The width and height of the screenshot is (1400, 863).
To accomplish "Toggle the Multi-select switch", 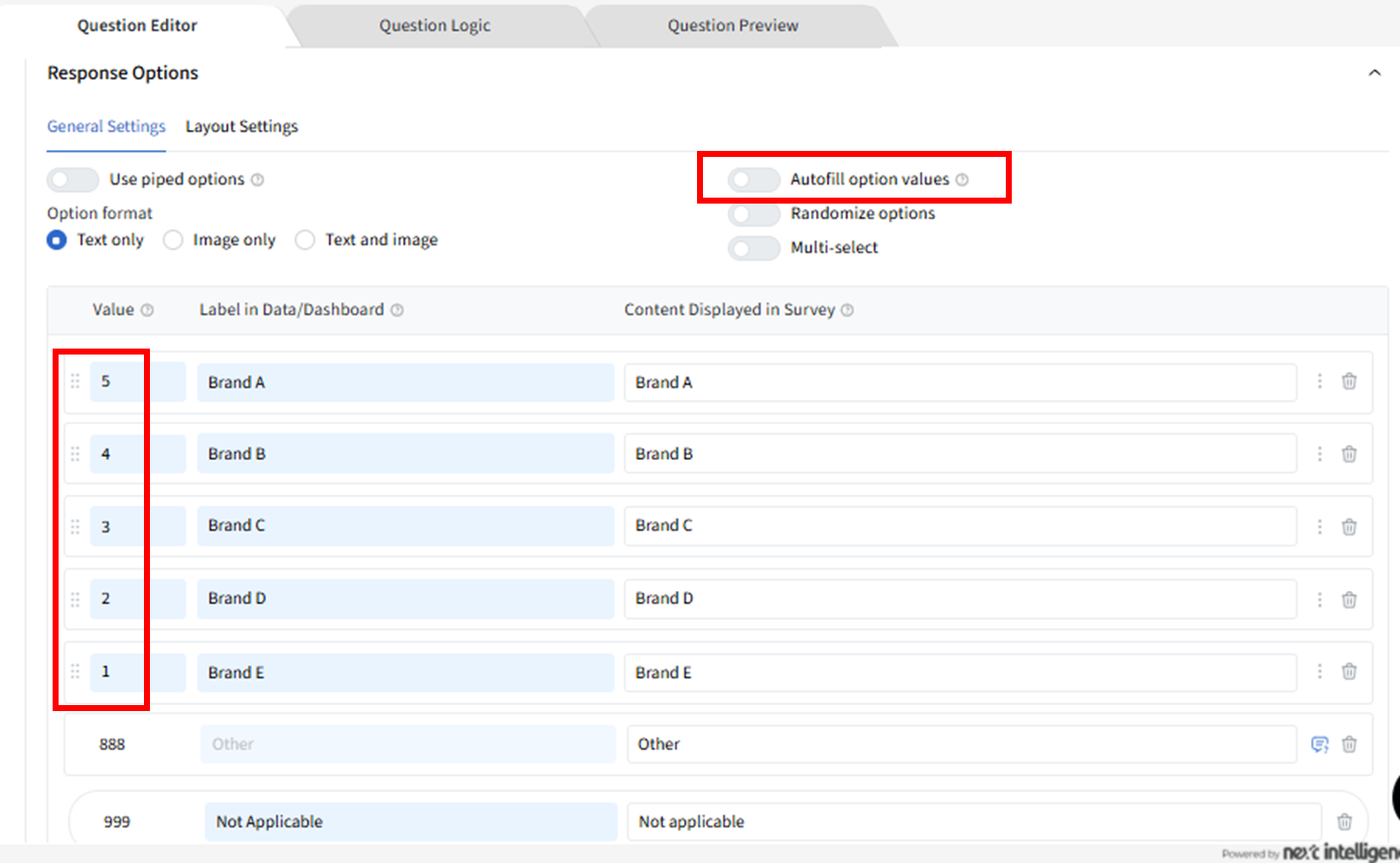I will pos(754,248).
